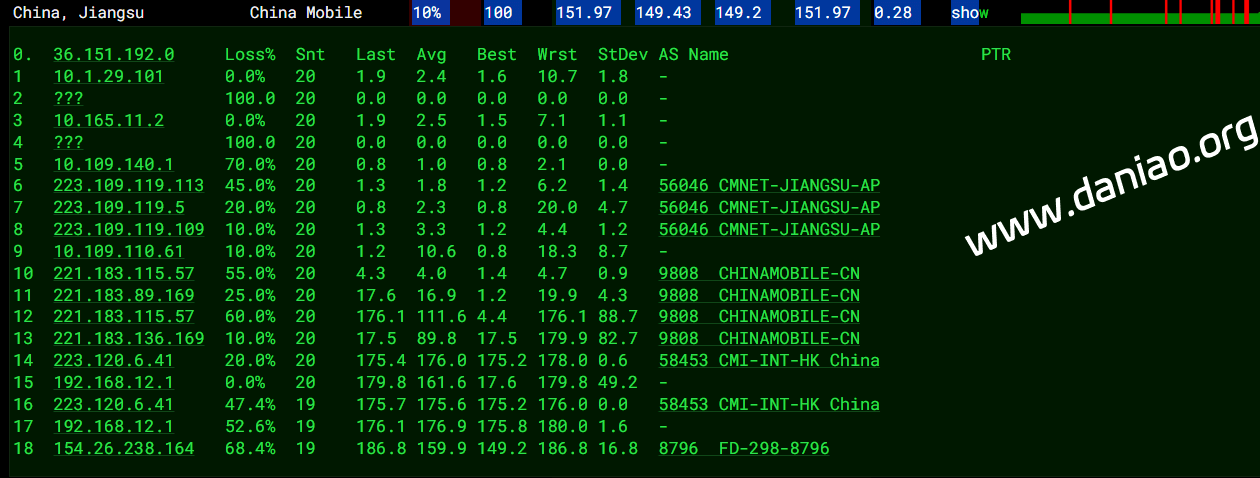Screen dimensions: 1260x478
Task: Open hop 9 IP 10.109.110.61
Action: (118, 252)
